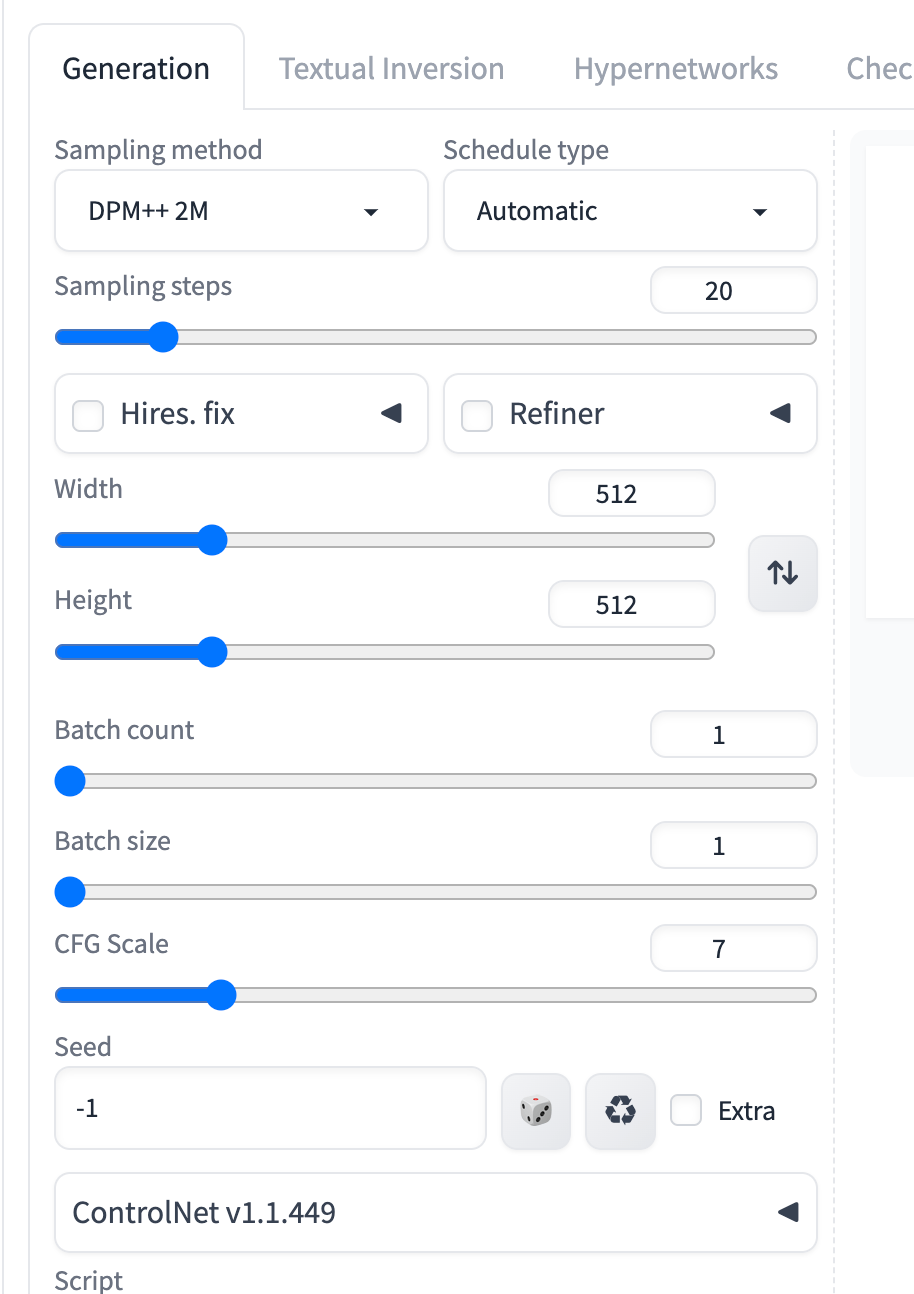This screenshot has height=1294, width=914.
Task: Switch to the Hypernetworks tab
Action: click(676, 69)
